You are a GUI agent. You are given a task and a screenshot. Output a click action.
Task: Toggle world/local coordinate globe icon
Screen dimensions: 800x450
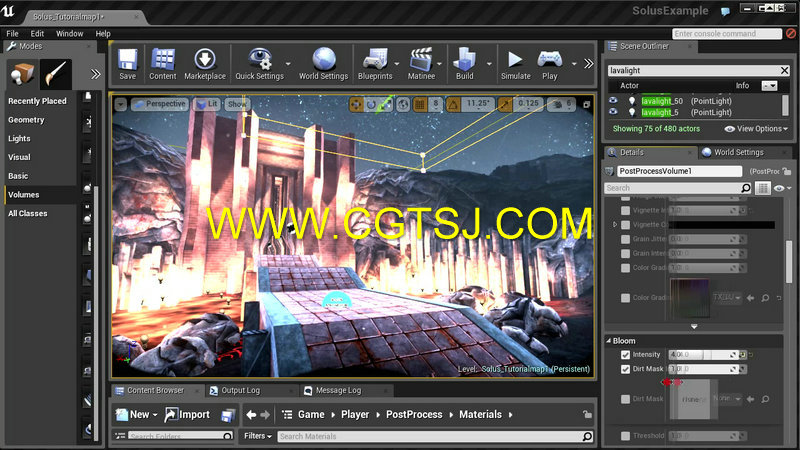pos(403,105)
